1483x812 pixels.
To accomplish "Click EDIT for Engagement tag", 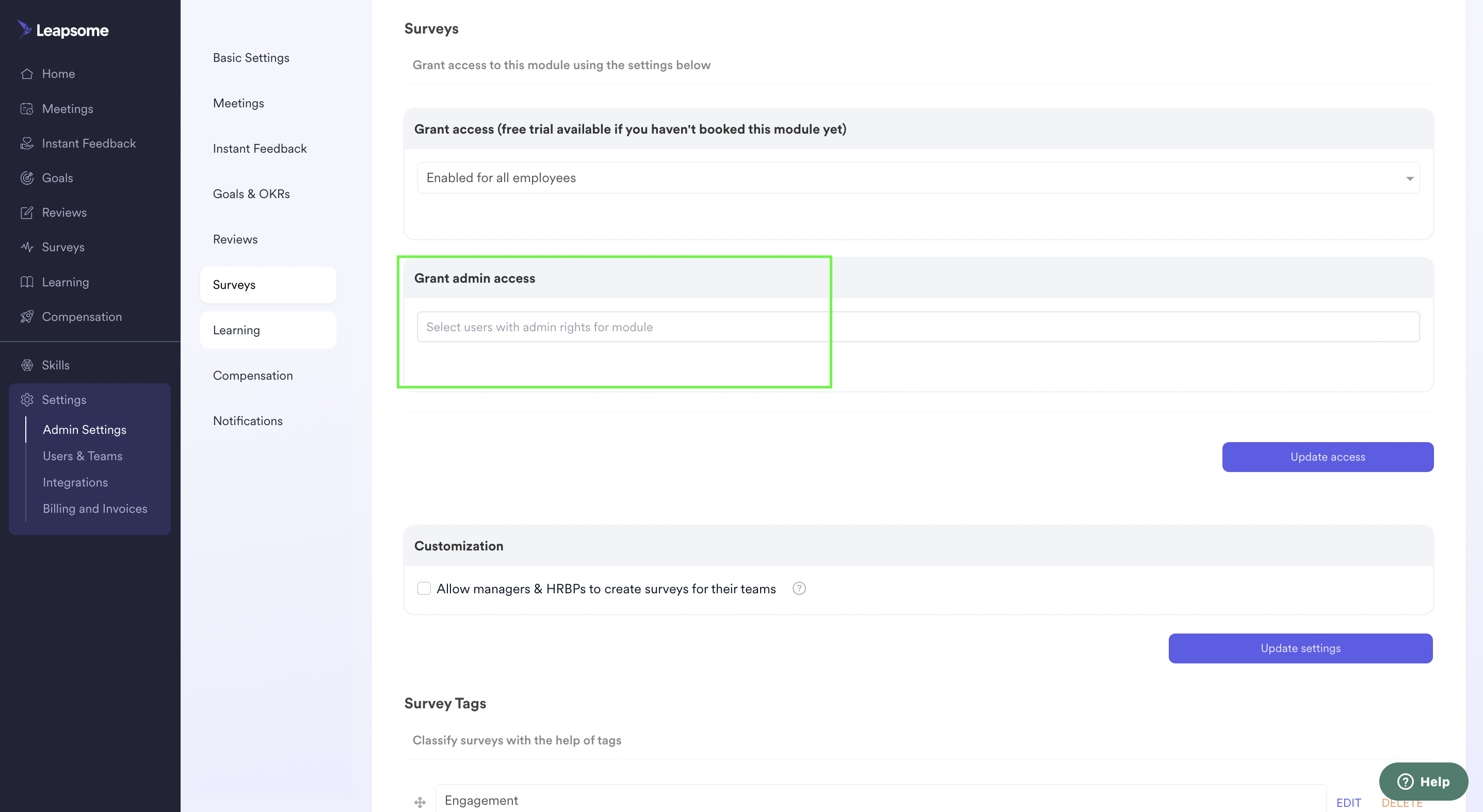I will pyautogui.click(x=1348, y=803).
